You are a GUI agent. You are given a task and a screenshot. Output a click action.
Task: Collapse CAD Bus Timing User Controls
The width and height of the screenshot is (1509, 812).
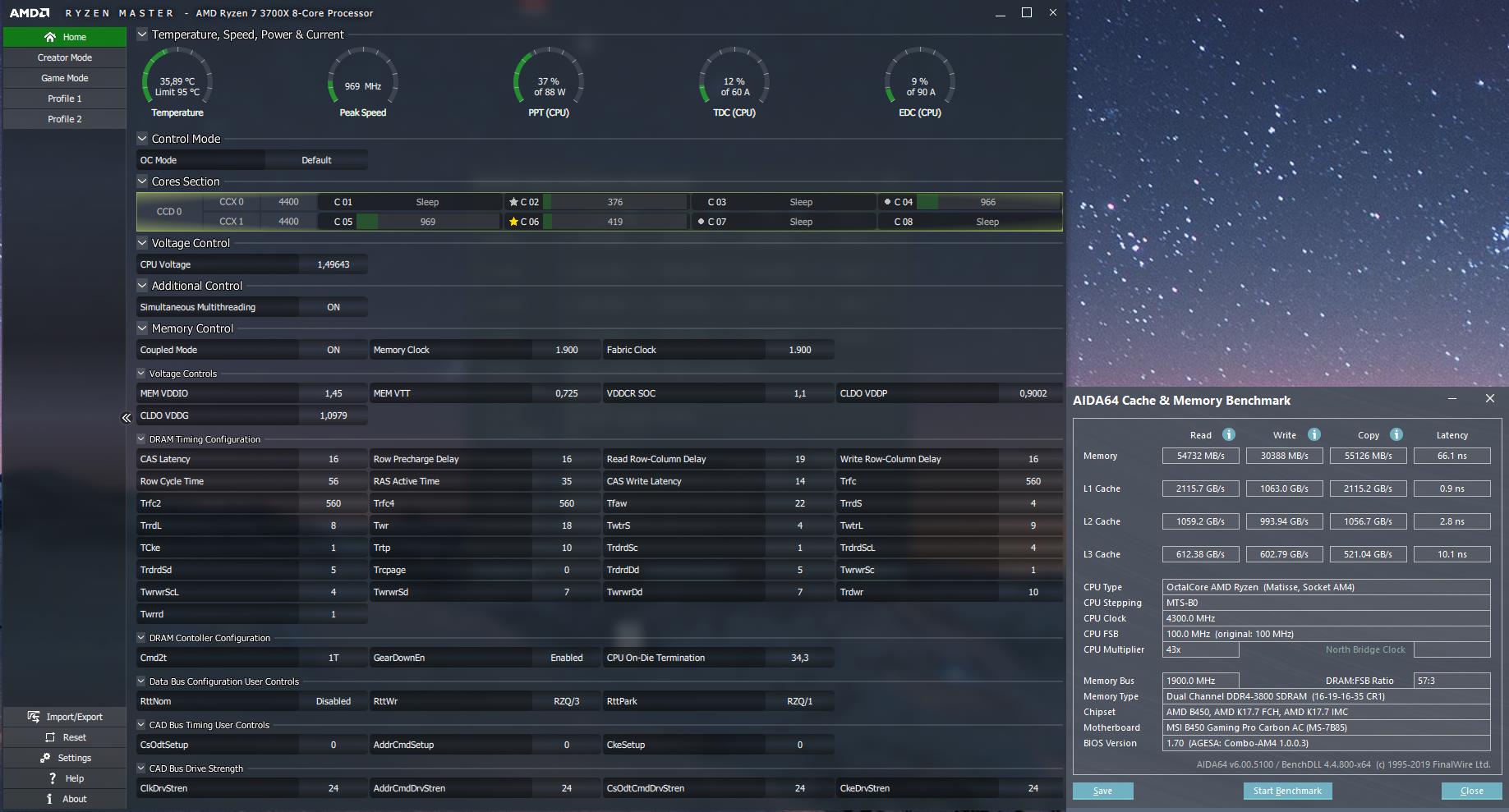141,725
